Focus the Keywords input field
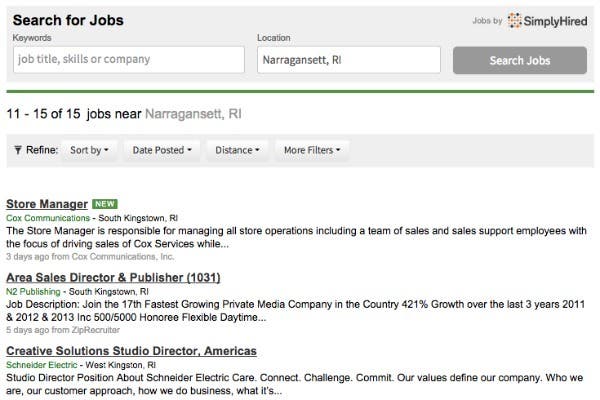Viewport: 600px width, 400px height. coord(128,60)
